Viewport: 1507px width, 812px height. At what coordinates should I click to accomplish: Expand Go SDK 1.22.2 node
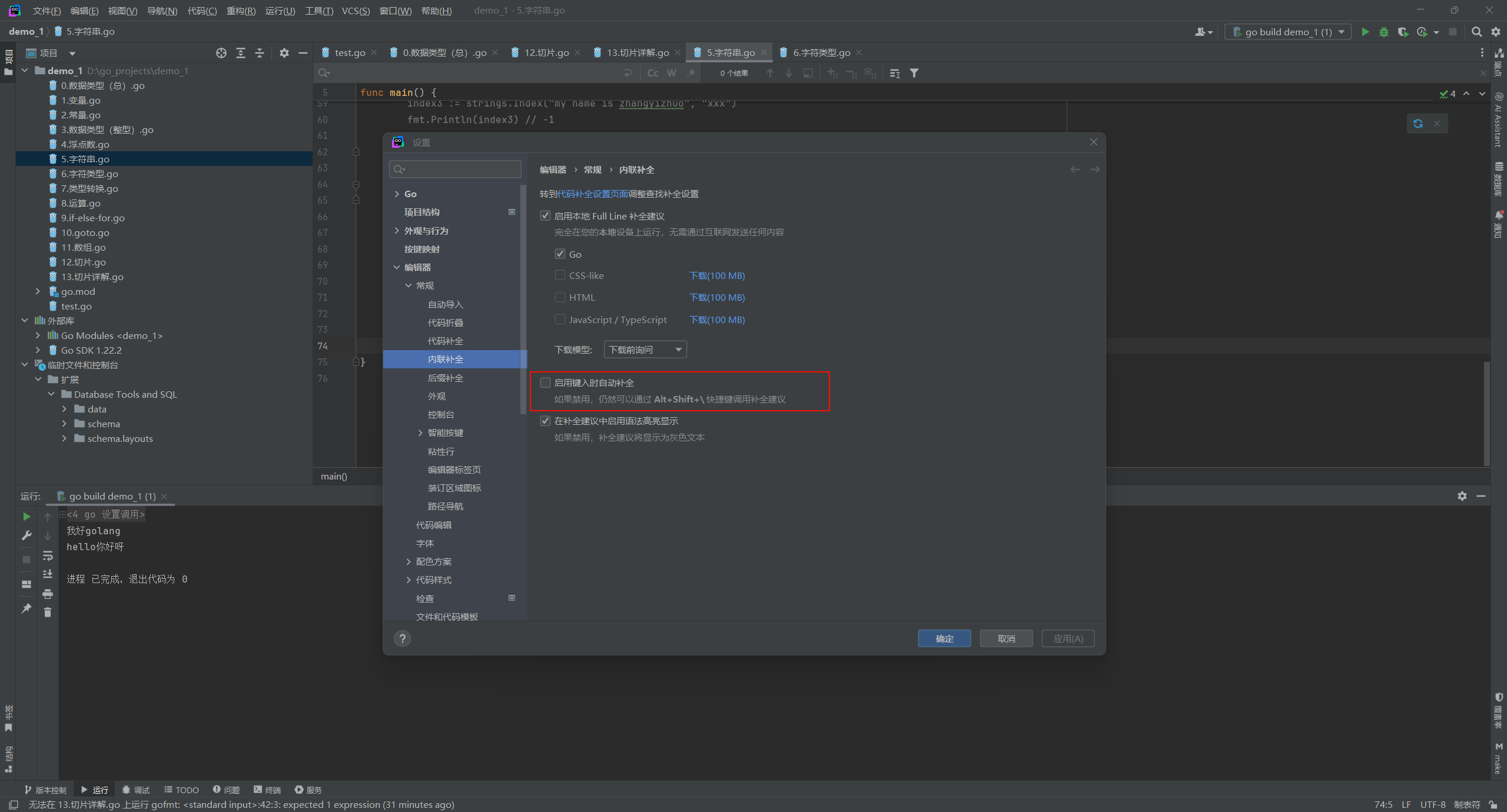click(38, 350)
